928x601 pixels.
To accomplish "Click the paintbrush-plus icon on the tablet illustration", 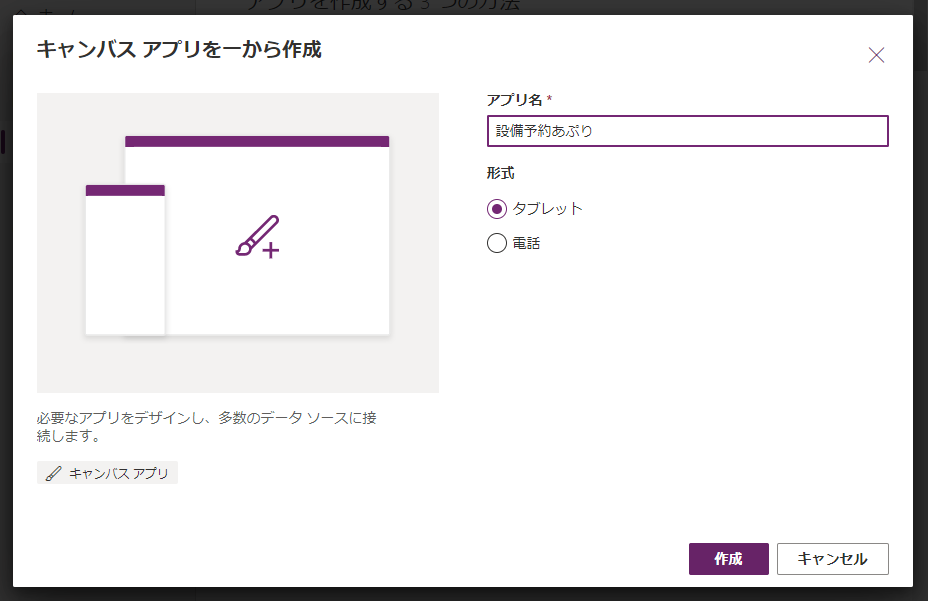I will pyautogui.click(x=259, y=234).
